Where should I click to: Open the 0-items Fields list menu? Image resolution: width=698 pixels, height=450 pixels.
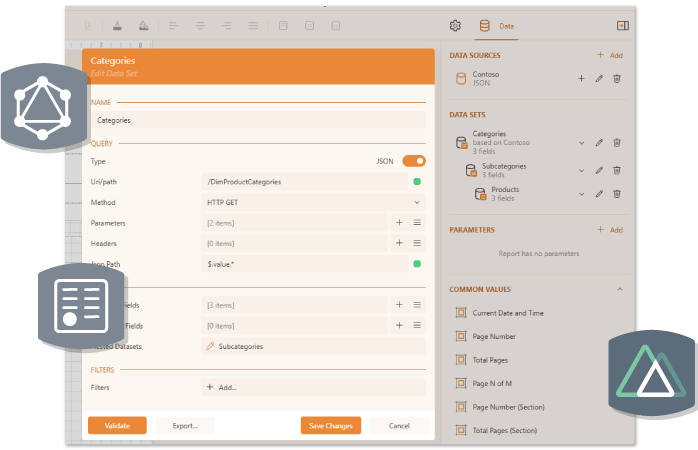coord(417,325)
